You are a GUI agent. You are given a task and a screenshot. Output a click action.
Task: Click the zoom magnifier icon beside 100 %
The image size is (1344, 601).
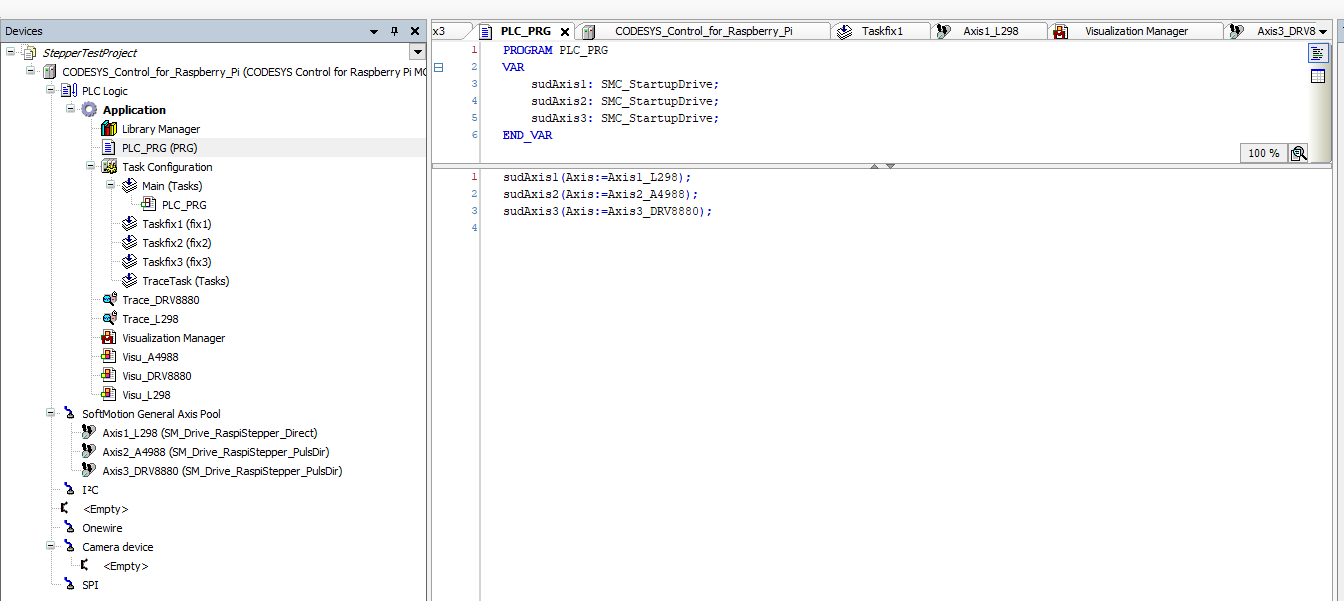click(1298, 153)
